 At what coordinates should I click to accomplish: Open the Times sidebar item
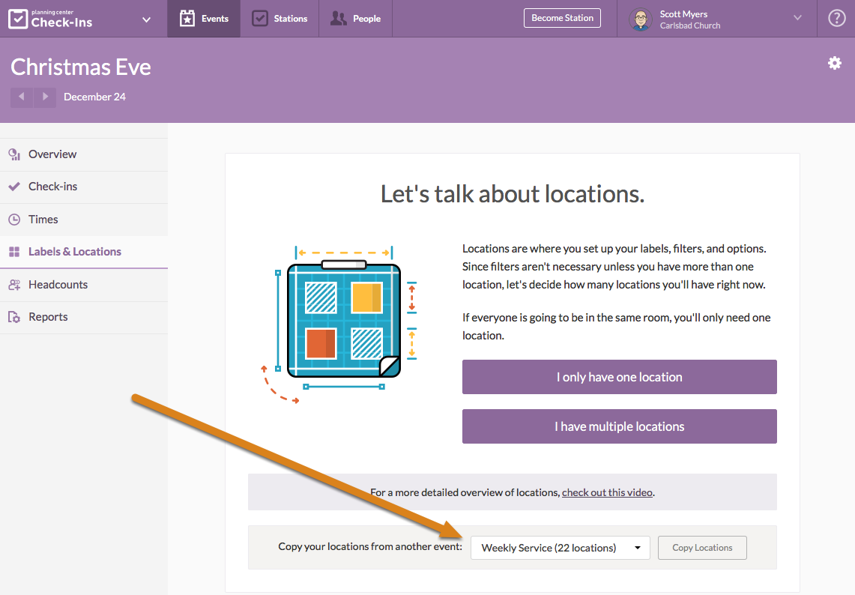pyautogui.click(x=43, y=219)
